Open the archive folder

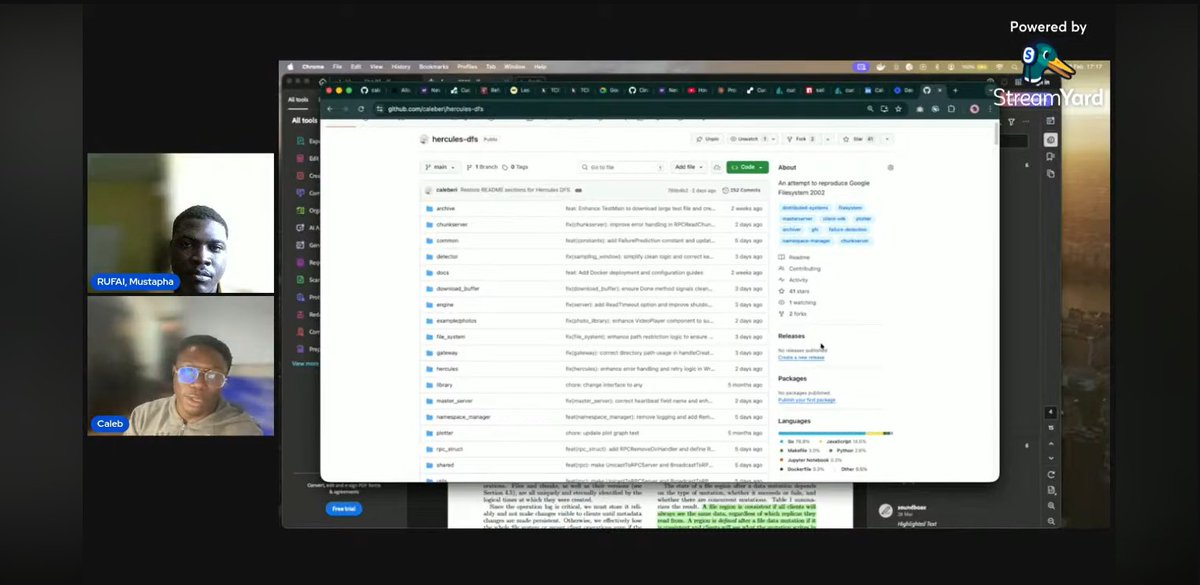pyautogui.click(x=445, y=208)
